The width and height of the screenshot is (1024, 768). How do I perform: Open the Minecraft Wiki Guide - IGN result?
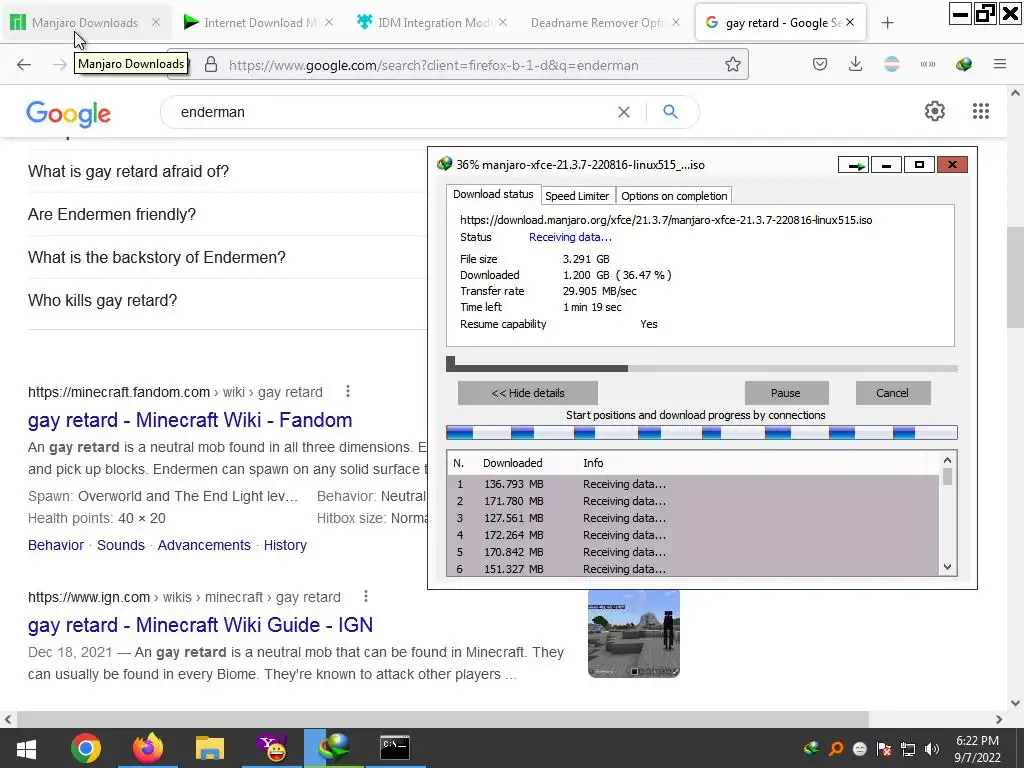point(200,625)
